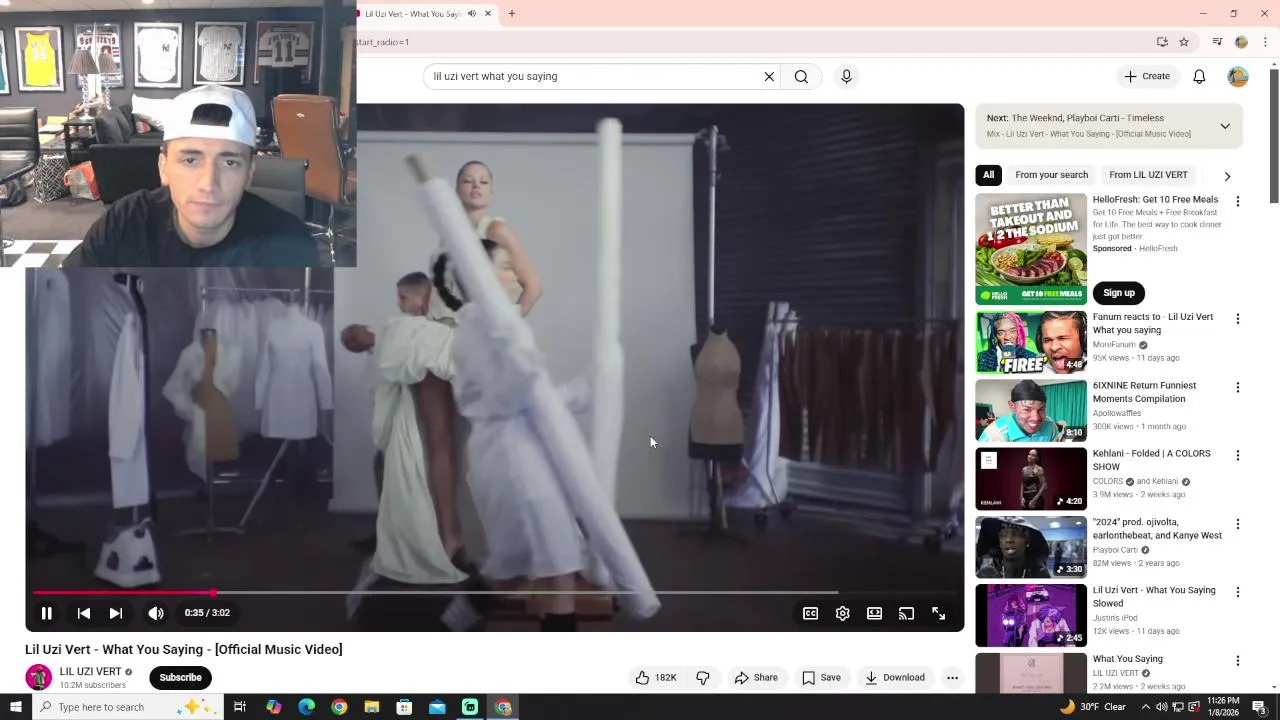This screenshot has width=1280, height=720.
Task: Close the Lil Uzi Vert browser tab
Action: 488,14
